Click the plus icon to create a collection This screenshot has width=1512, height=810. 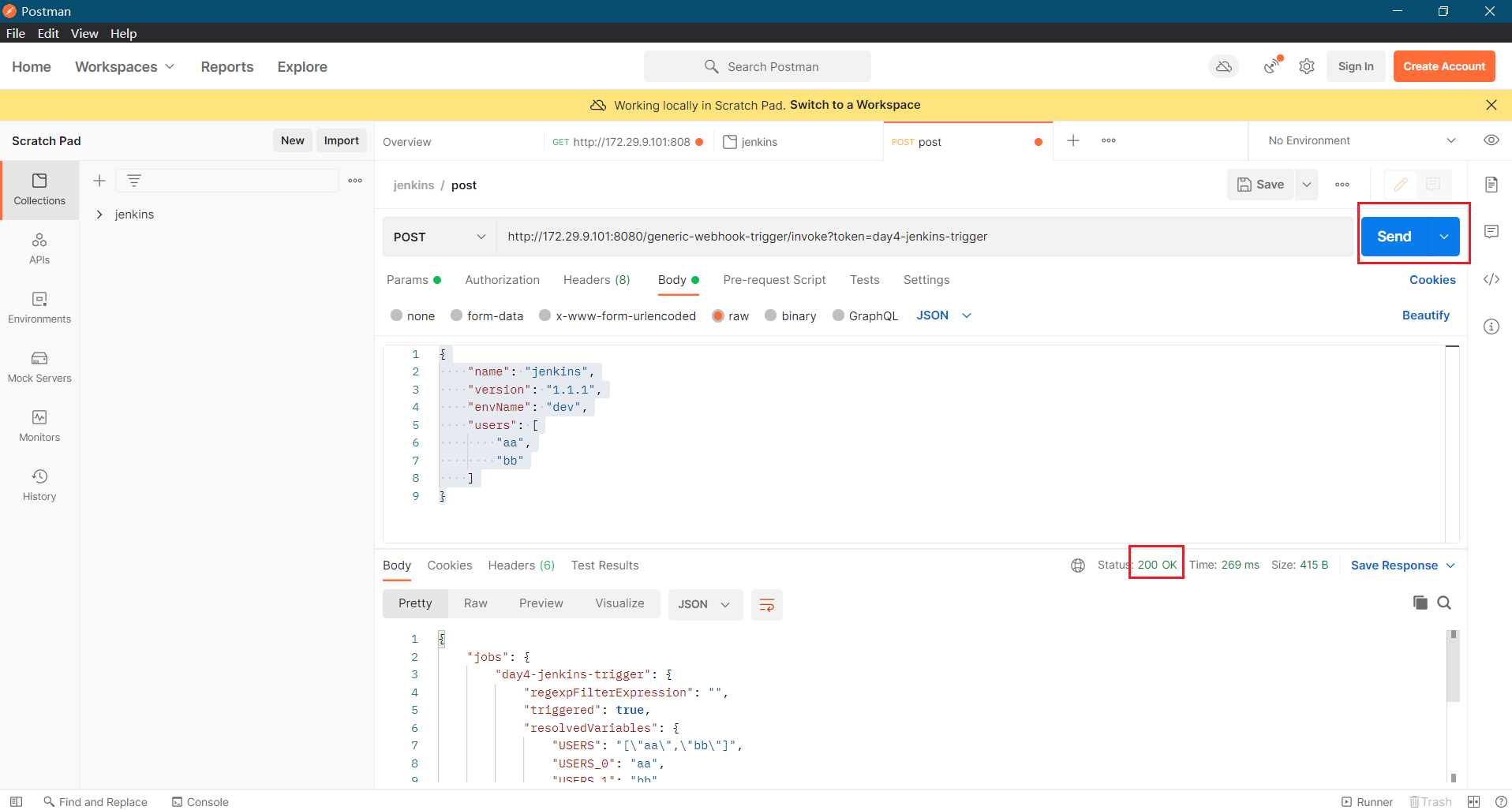99,181
